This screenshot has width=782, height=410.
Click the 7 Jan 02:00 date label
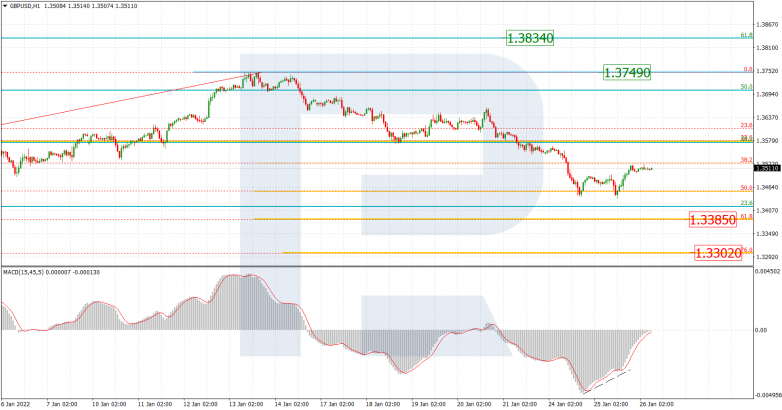[x=62, y=404]
